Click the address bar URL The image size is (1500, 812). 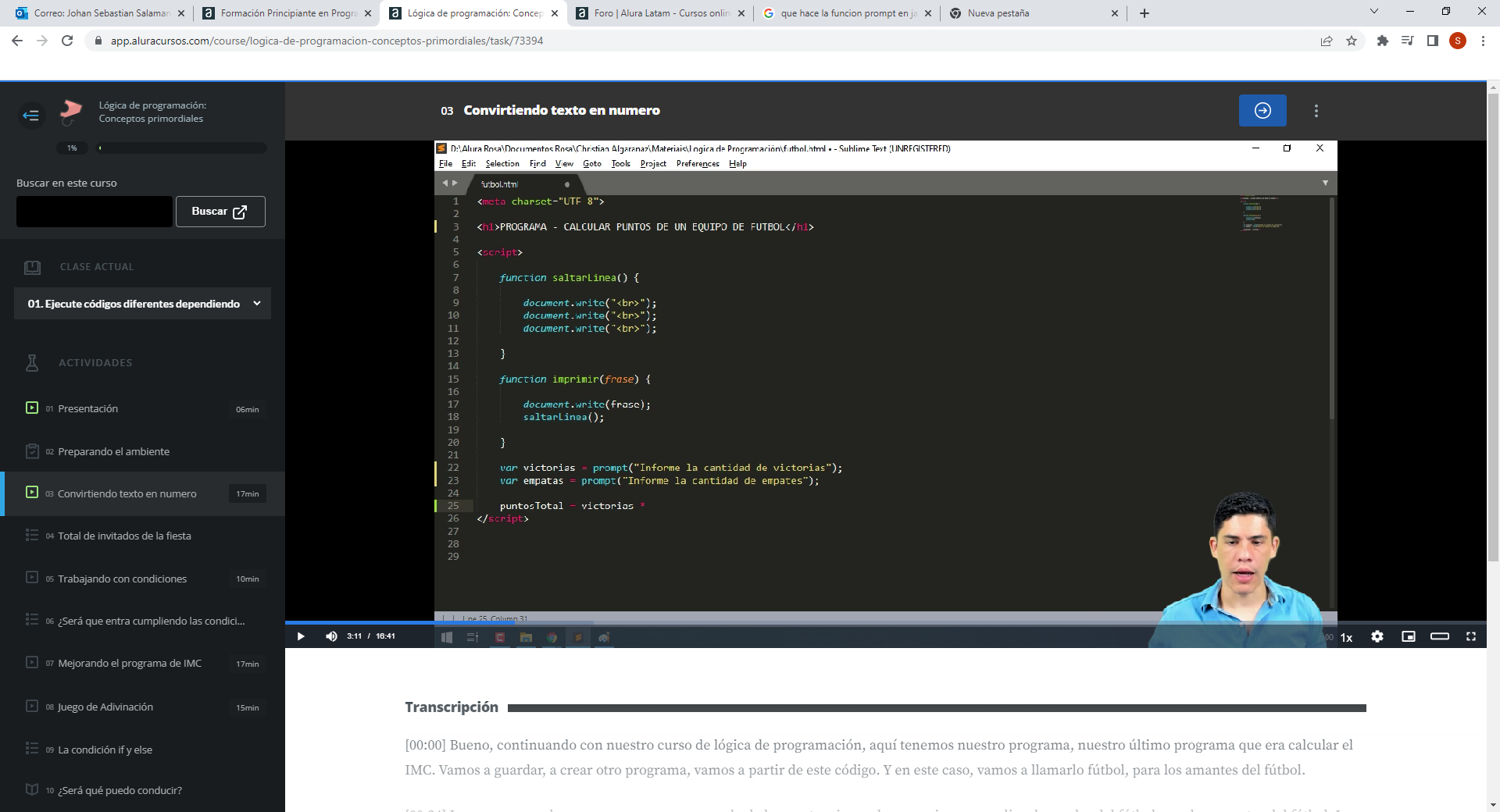pos(327,41)
